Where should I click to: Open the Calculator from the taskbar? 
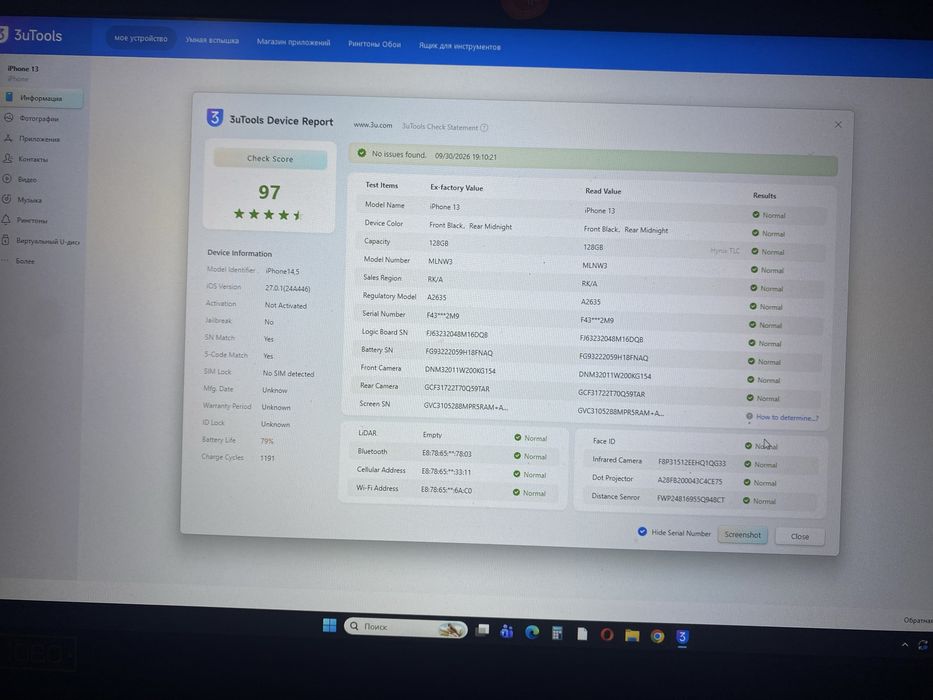click(x=557, y=633)
